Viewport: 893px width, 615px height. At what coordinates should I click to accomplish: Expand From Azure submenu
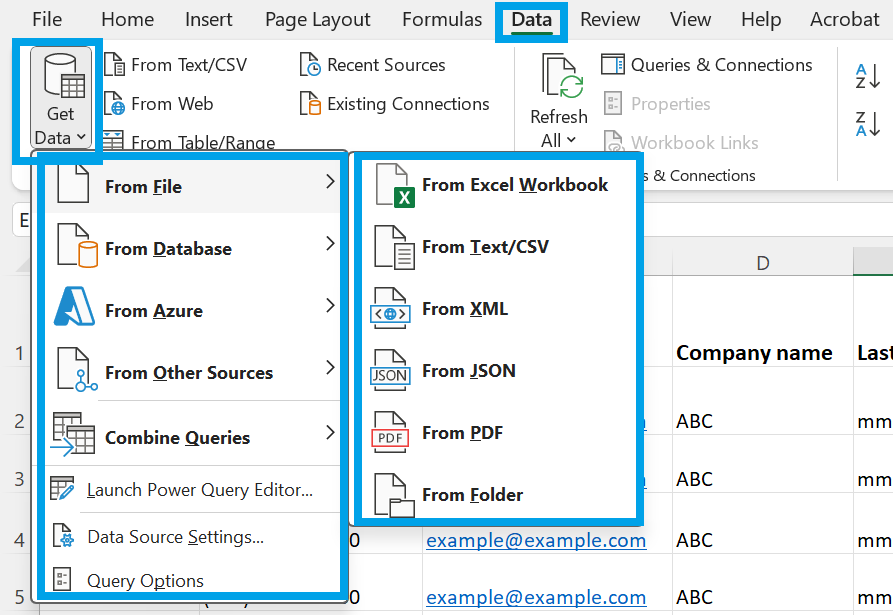tap(194, 311)
